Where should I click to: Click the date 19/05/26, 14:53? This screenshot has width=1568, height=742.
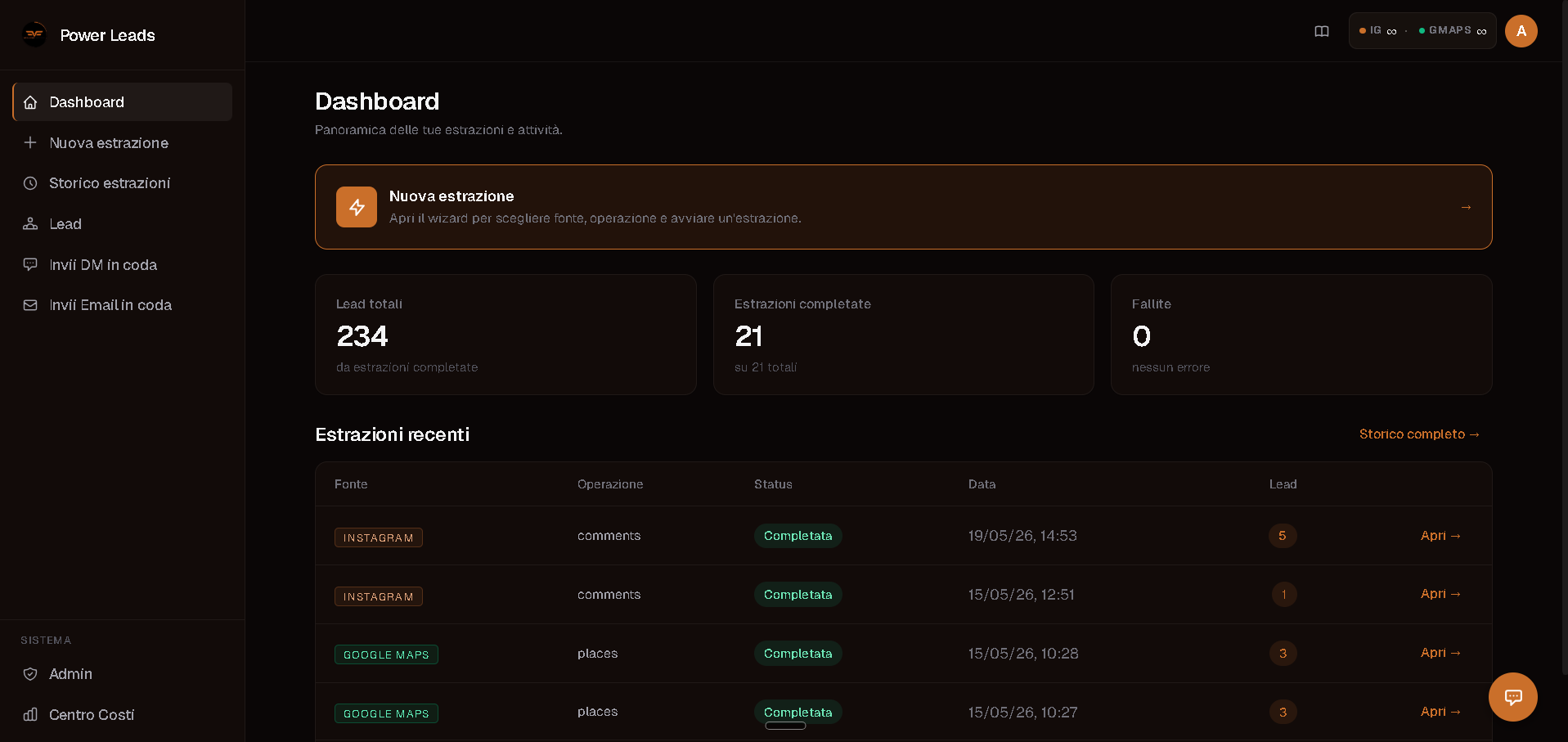(x=1022, y=536)
